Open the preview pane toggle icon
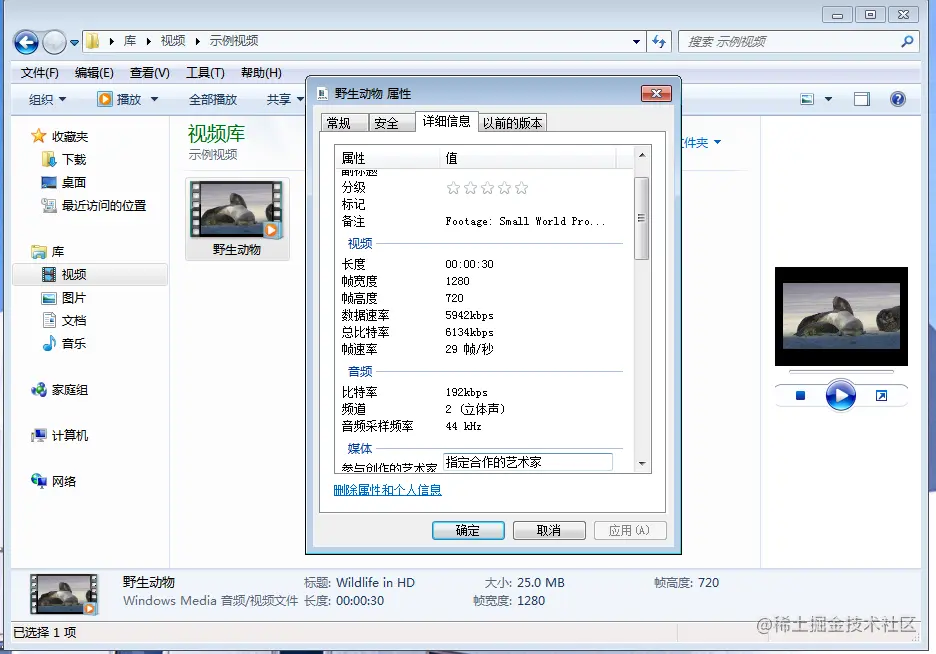 point(861,99)
